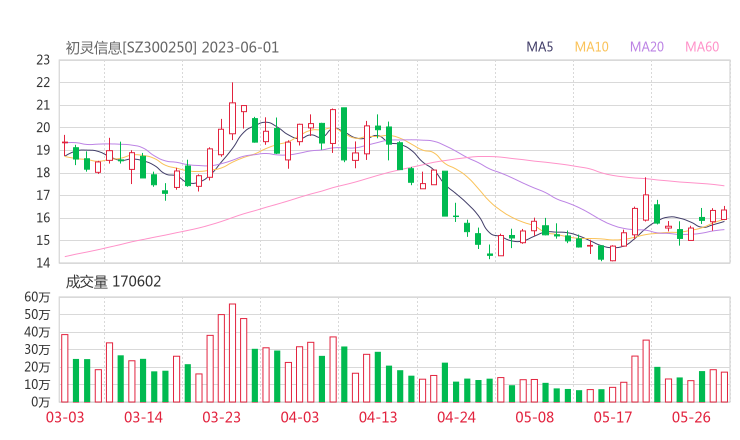
Task: Click the 10万 volume axis label
Action: pyautogui.click(x=37, y=384)
